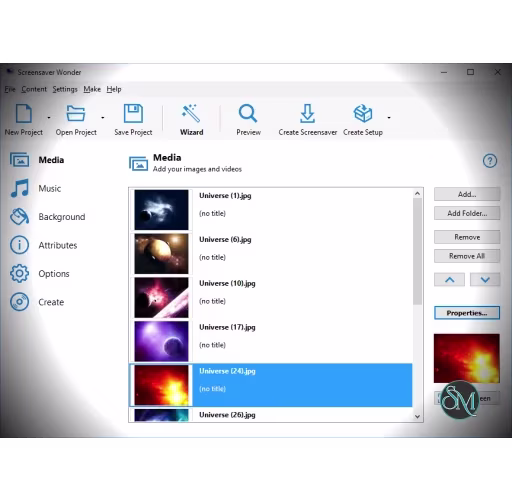The width and height of the screenshot is (512, 500).
Task: Click the Properties... button
Action: click(467, 313)
